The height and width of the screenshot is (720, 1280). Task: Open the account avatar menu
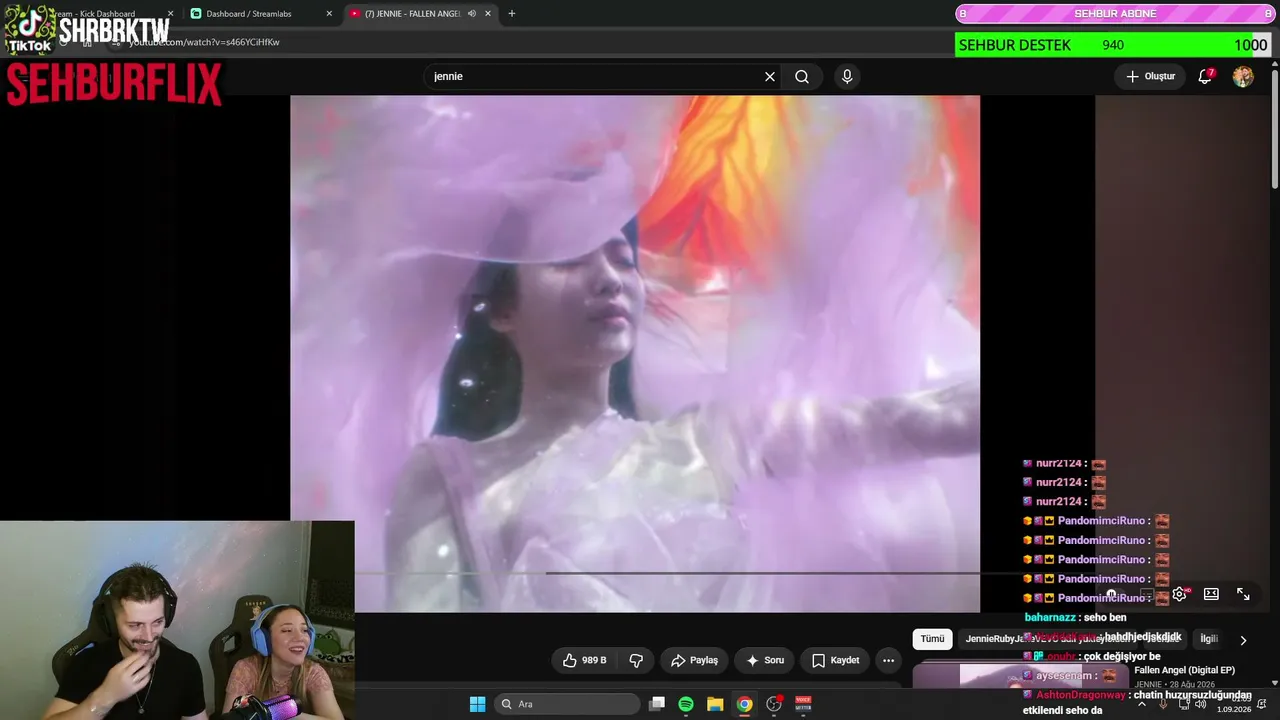click(1243, 76)
